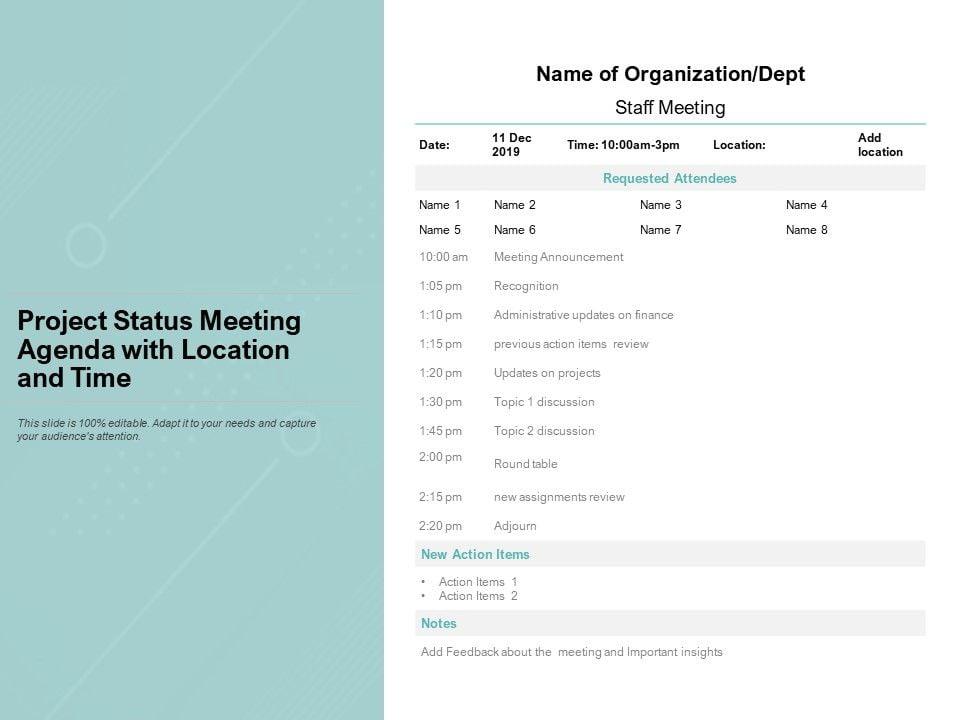
Task: Select 'Topic 1 discussion' agenda item
Action: 544,402
